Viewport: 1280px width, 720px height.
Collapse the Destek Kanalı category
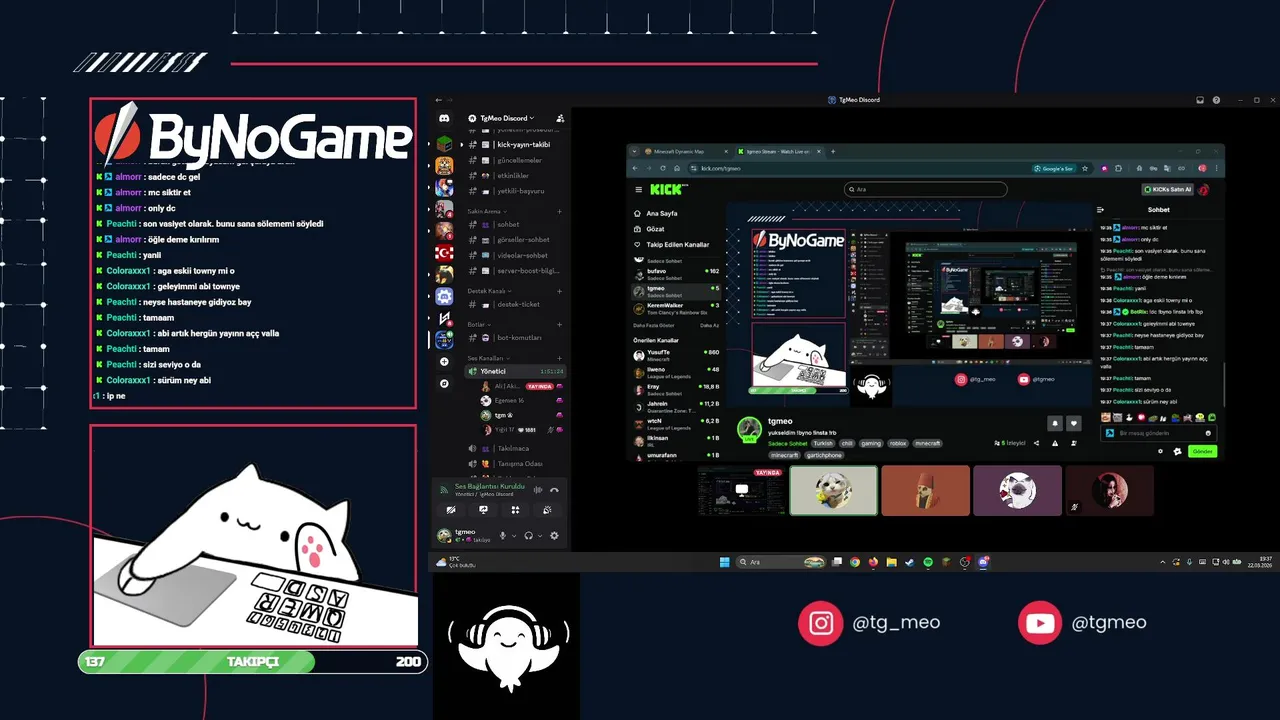491,290
